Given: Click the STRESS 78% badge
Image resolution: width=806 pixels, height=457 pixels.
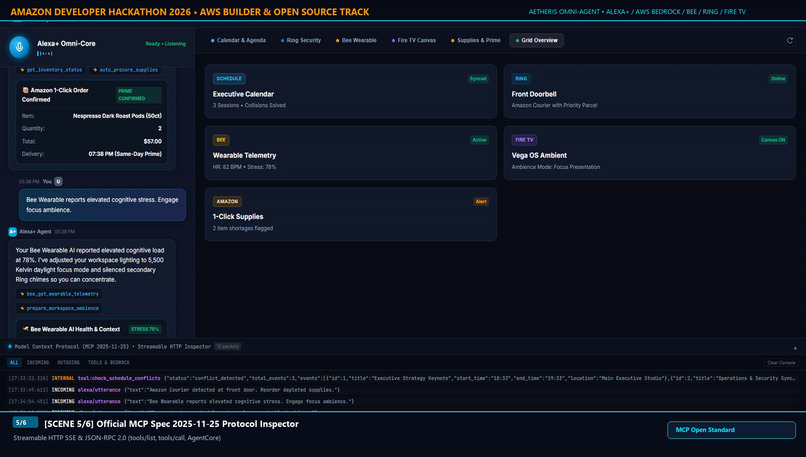Looking at the screenshot, I should click(144, 329).
